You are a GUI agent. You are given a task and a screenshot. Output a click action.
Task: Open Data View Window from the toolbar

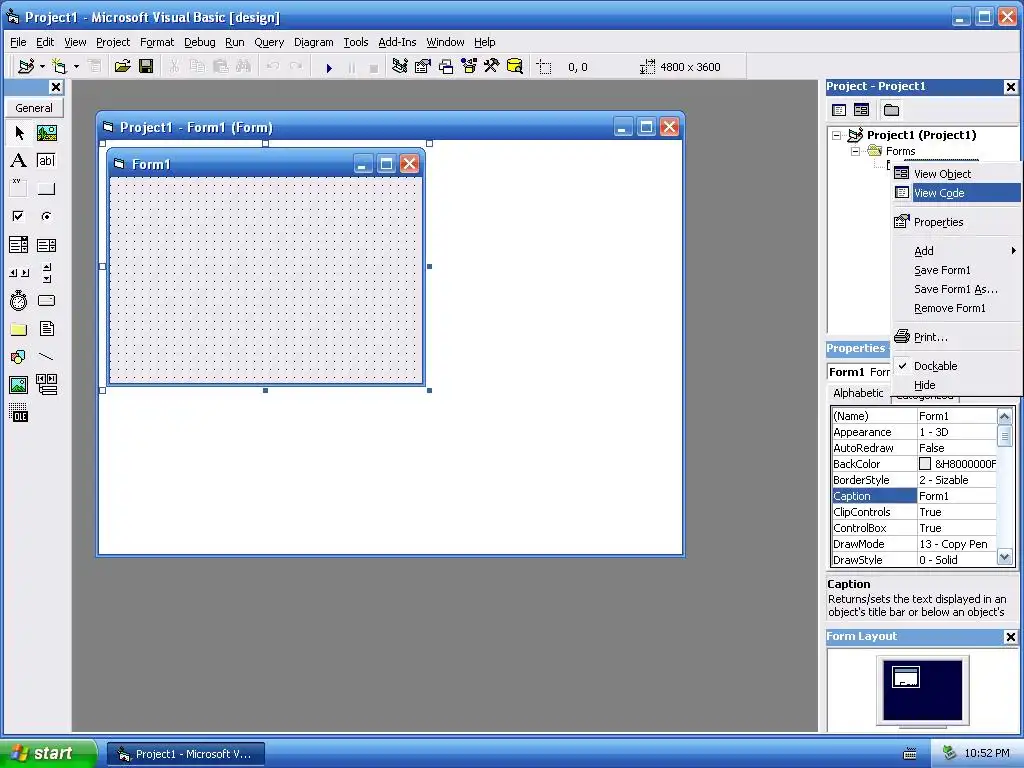pyautogui.click(x=515, y=67)
